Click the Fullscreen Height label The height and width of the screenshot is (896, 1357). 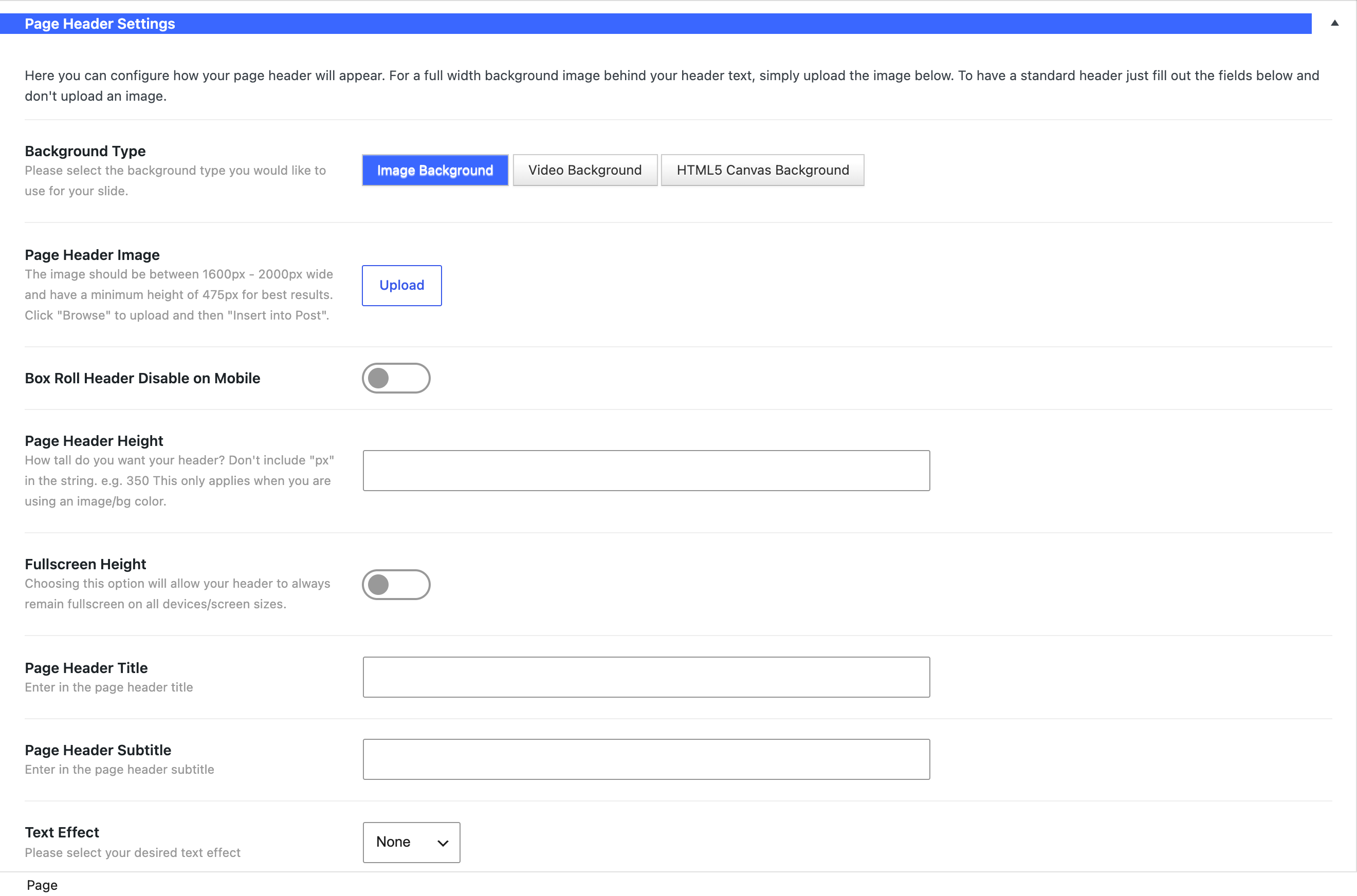[85, 564]
